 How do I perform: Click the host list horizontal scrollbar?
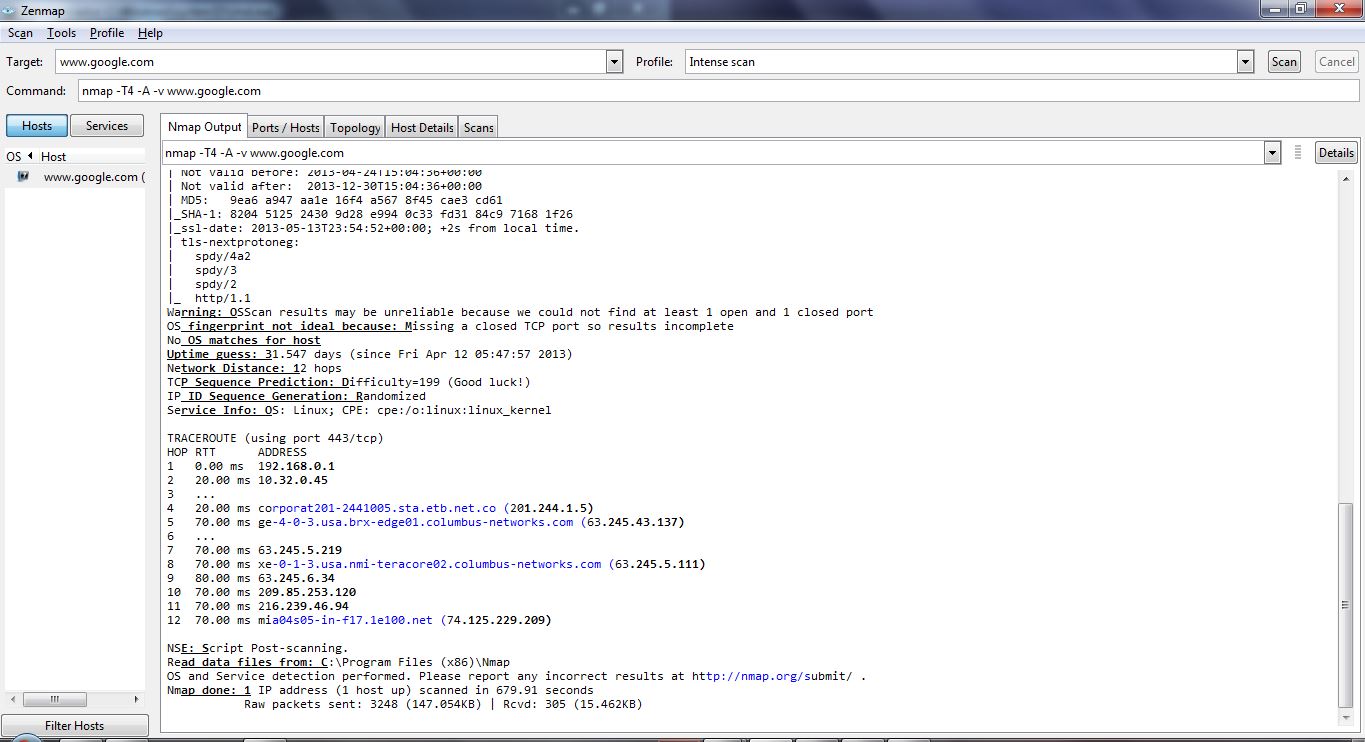coord(75,699)
